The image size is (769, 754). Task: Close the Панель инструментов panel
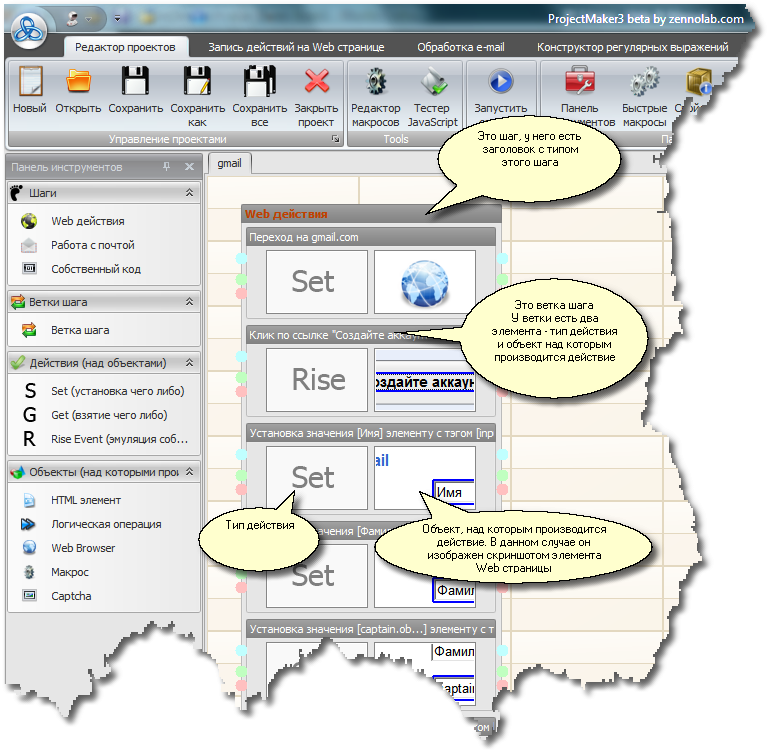(189, 167)
